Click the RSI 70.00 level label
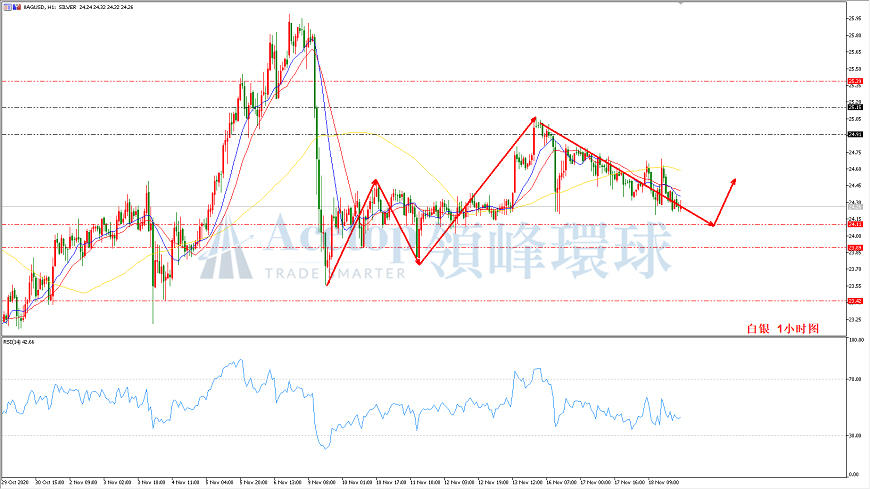This screenshot has height=489, width=870. (x=855, y=379)
